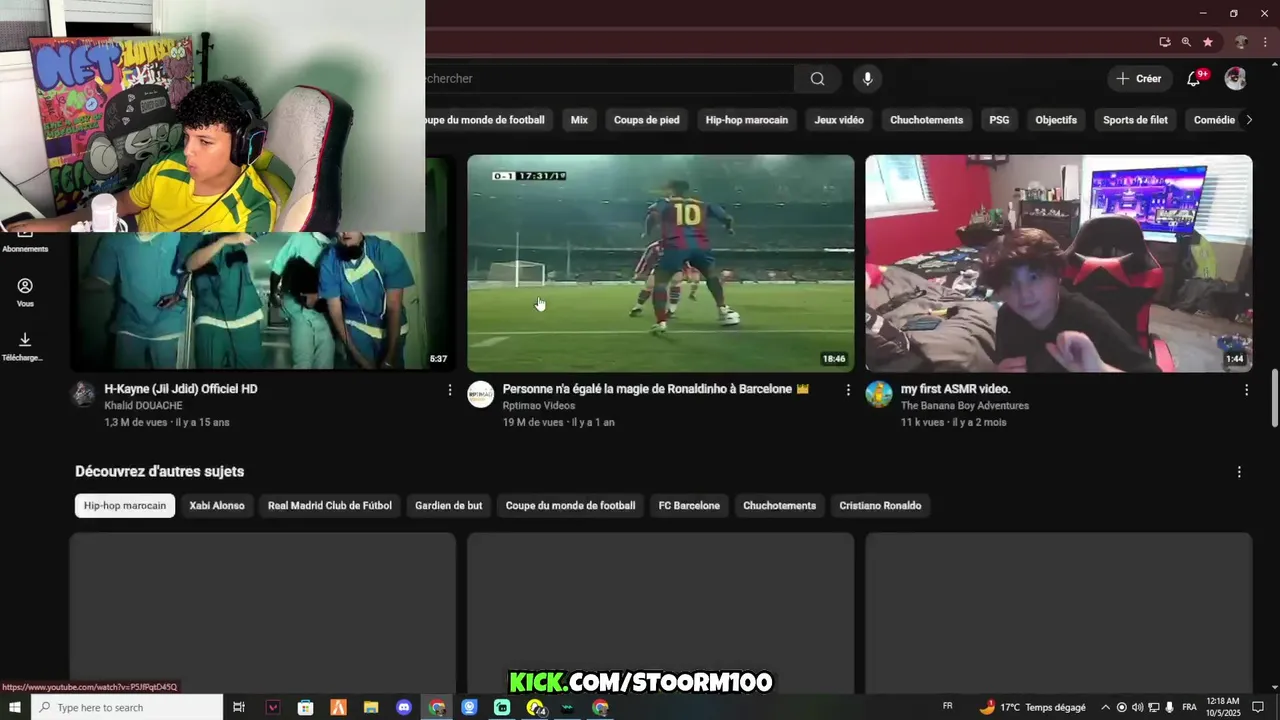Viewport: 1280px width, 720px height.
Task: Open the Windows notification center
Action: (x=1258, y=707)
